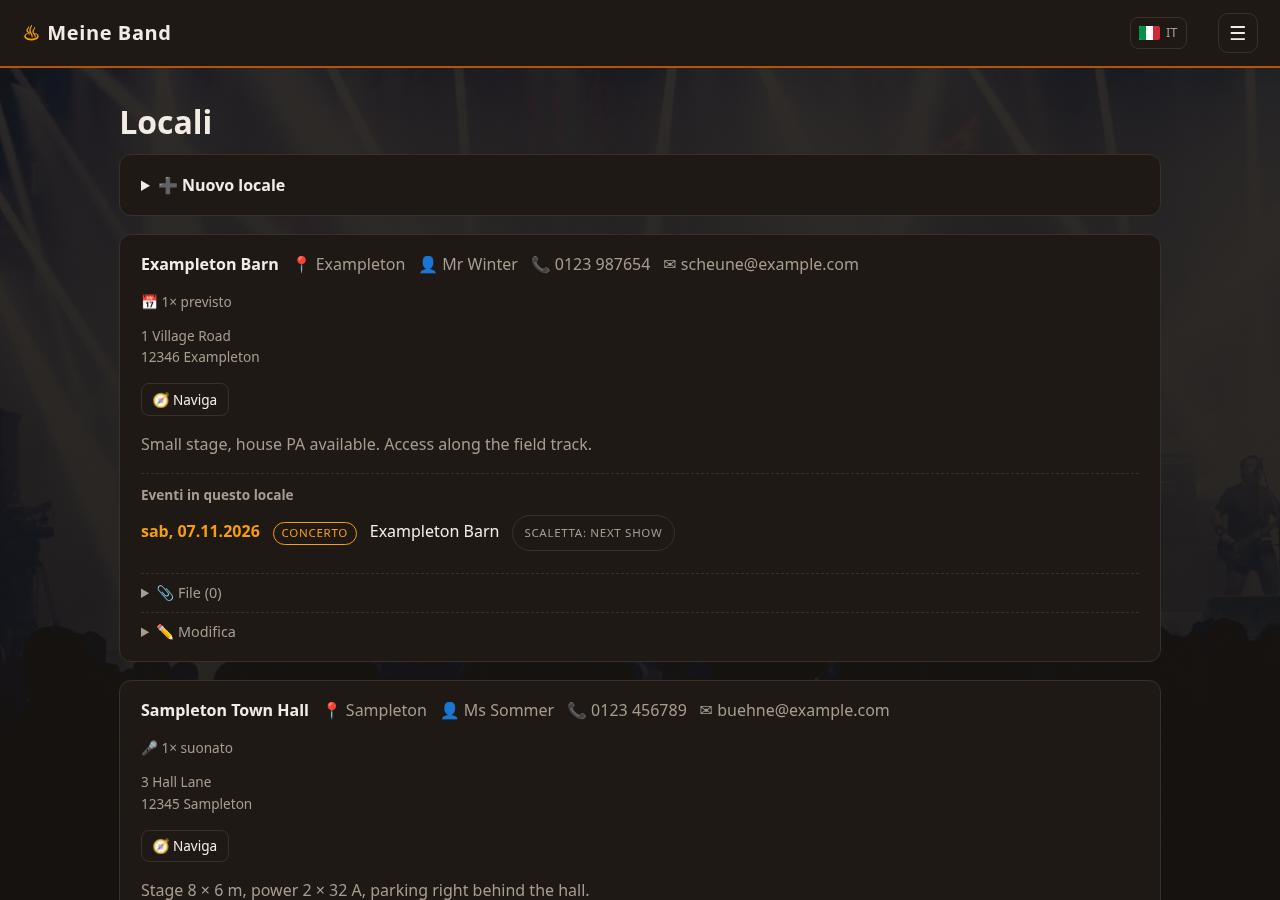Open the IT language selector
1280x900 pixels.
[1158, 33]
